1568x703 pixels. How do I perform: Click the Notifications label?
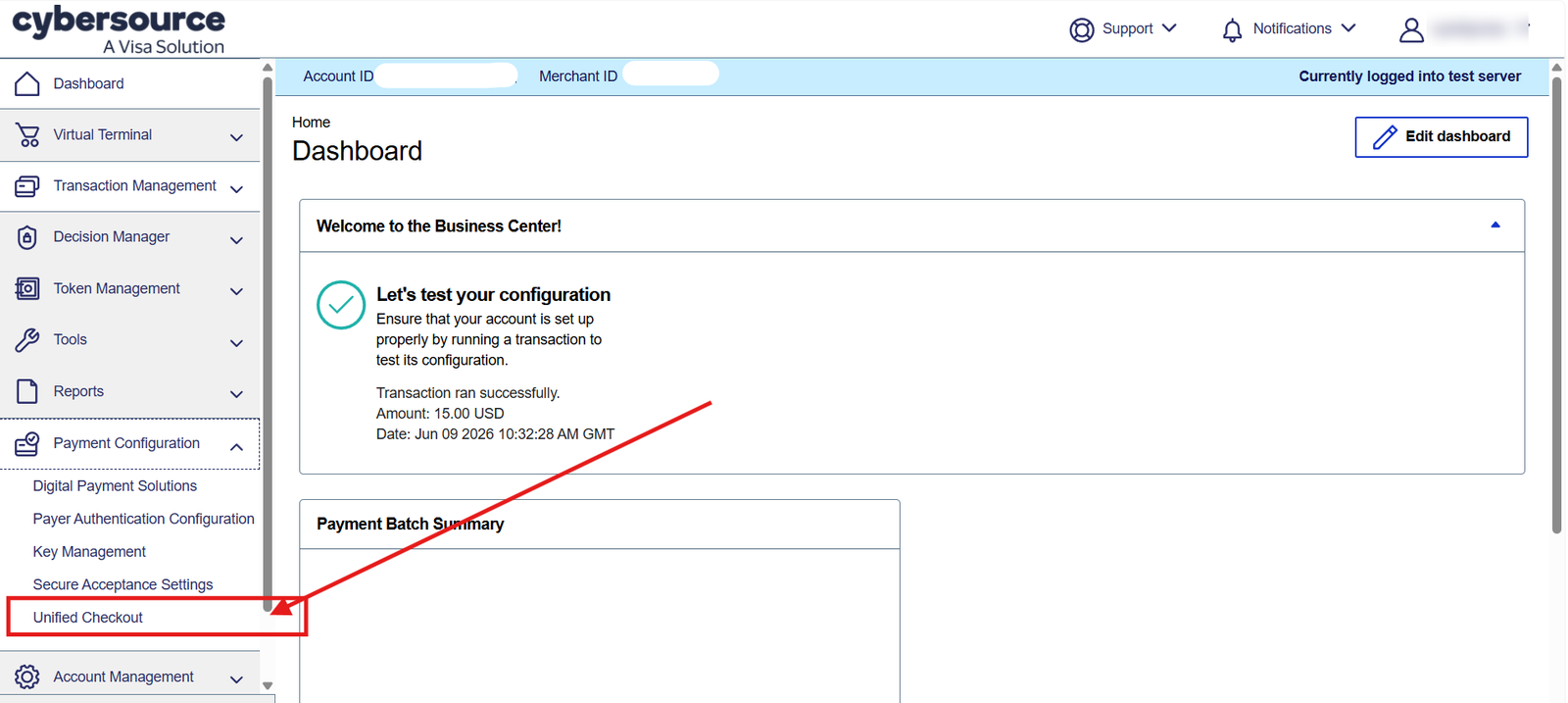pyautogui.click(x=1292, y=28)
